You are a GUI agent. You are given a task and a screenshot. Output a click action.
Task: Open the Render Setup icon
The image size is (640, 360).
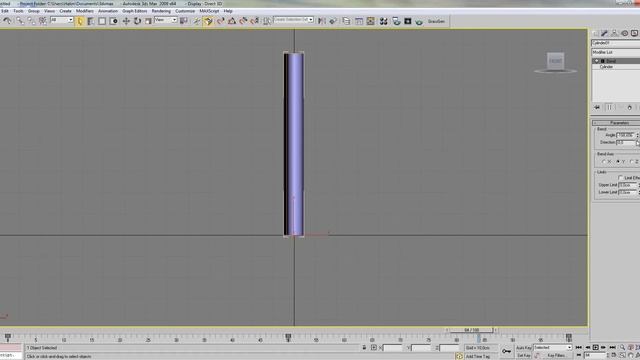pyautogui.click(x=396, y=21)
